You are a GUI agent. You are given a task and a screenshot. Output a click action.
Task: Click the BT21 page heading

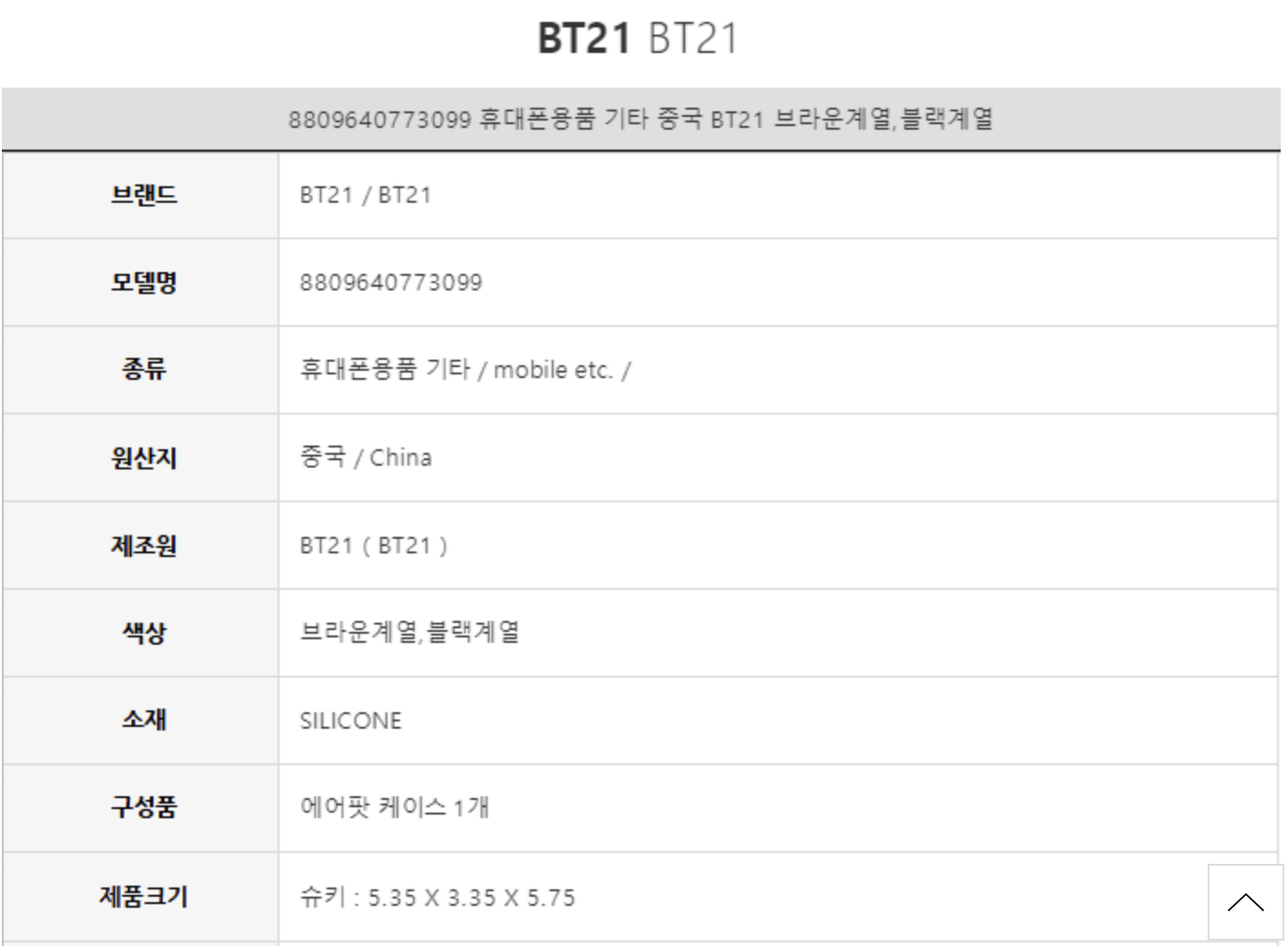coord(637,38)
